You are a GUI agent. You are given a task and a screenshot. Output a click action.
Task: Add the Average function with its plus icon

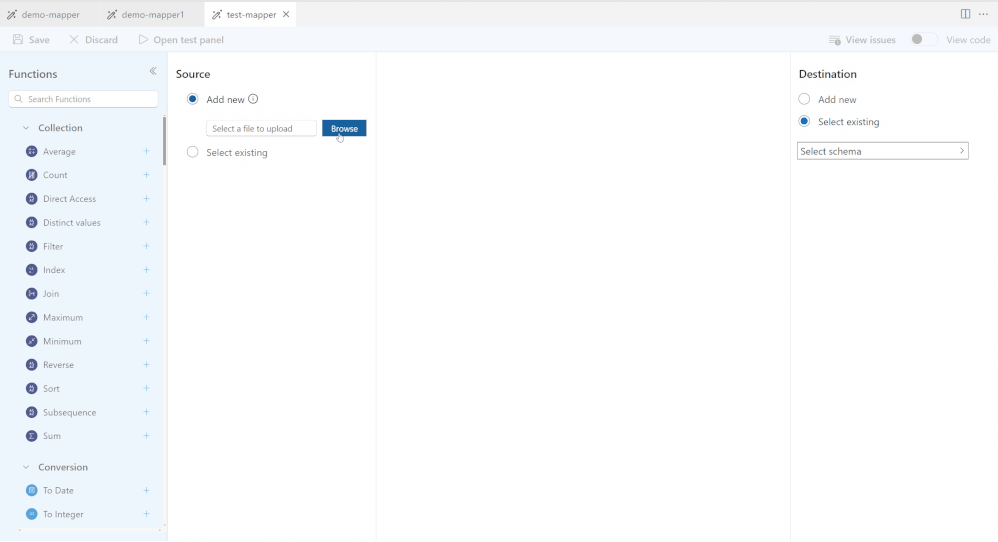tap(146, 151)
